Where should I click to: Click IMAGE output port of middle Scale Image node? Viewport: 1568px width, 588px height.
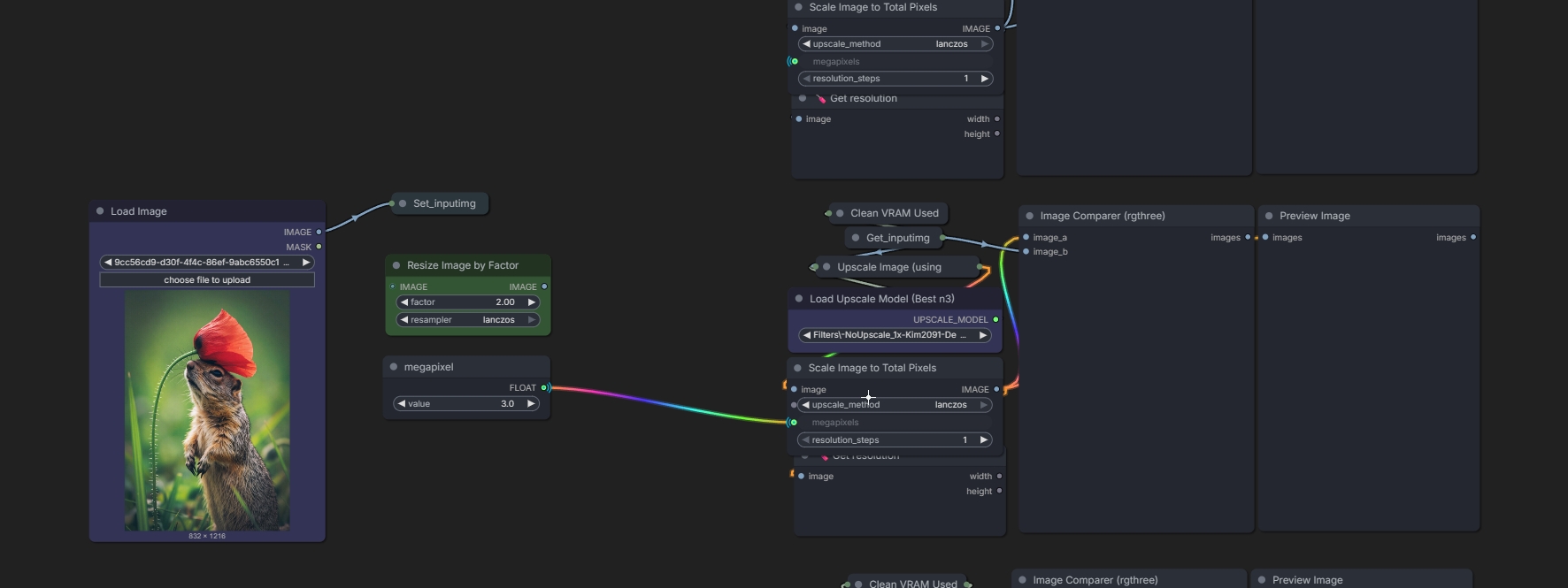[996, 389]
